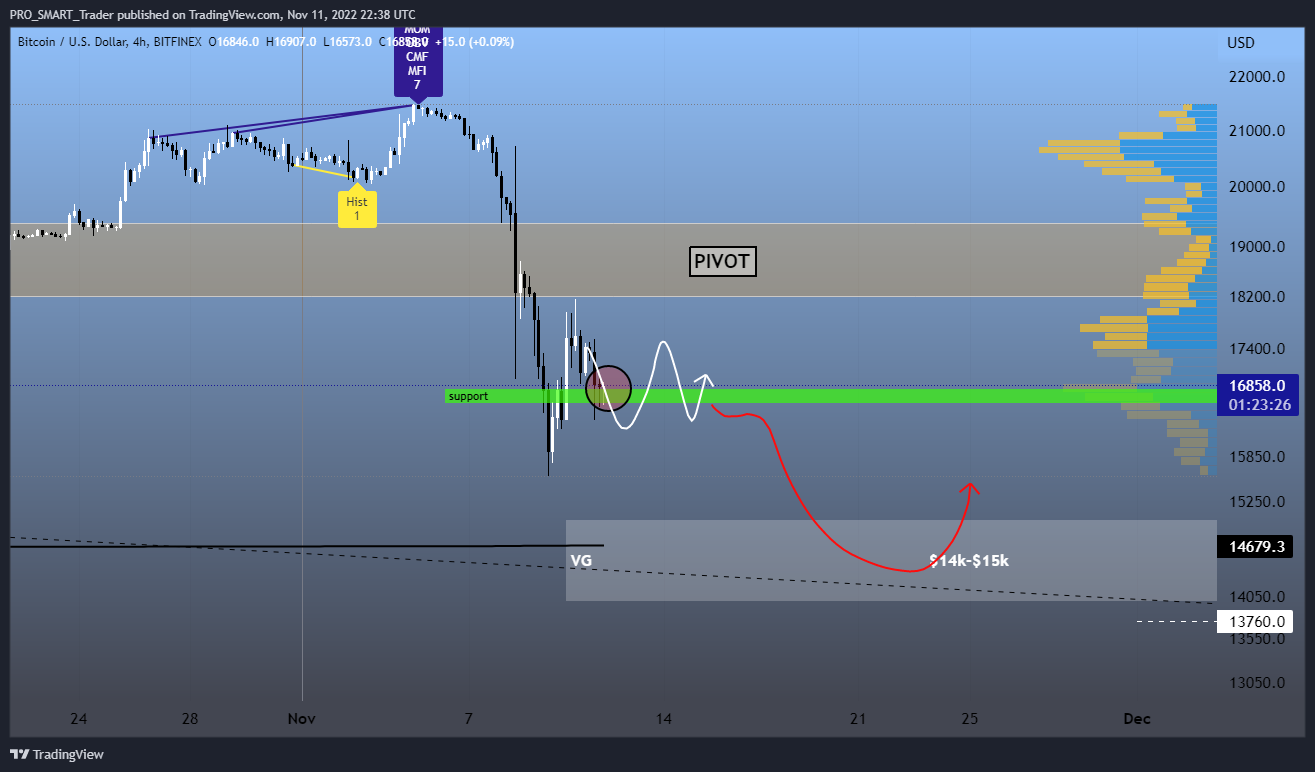Click the 17400.0 price axis value
The width and height of the screenshot is (1315, 772).
[x=1256, y=348]
